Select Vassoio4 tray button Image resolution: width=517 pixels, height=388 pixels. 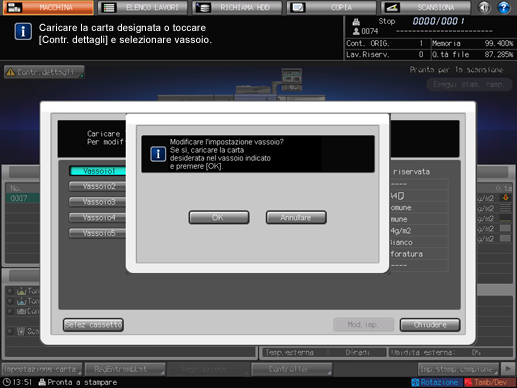(98, 218)
